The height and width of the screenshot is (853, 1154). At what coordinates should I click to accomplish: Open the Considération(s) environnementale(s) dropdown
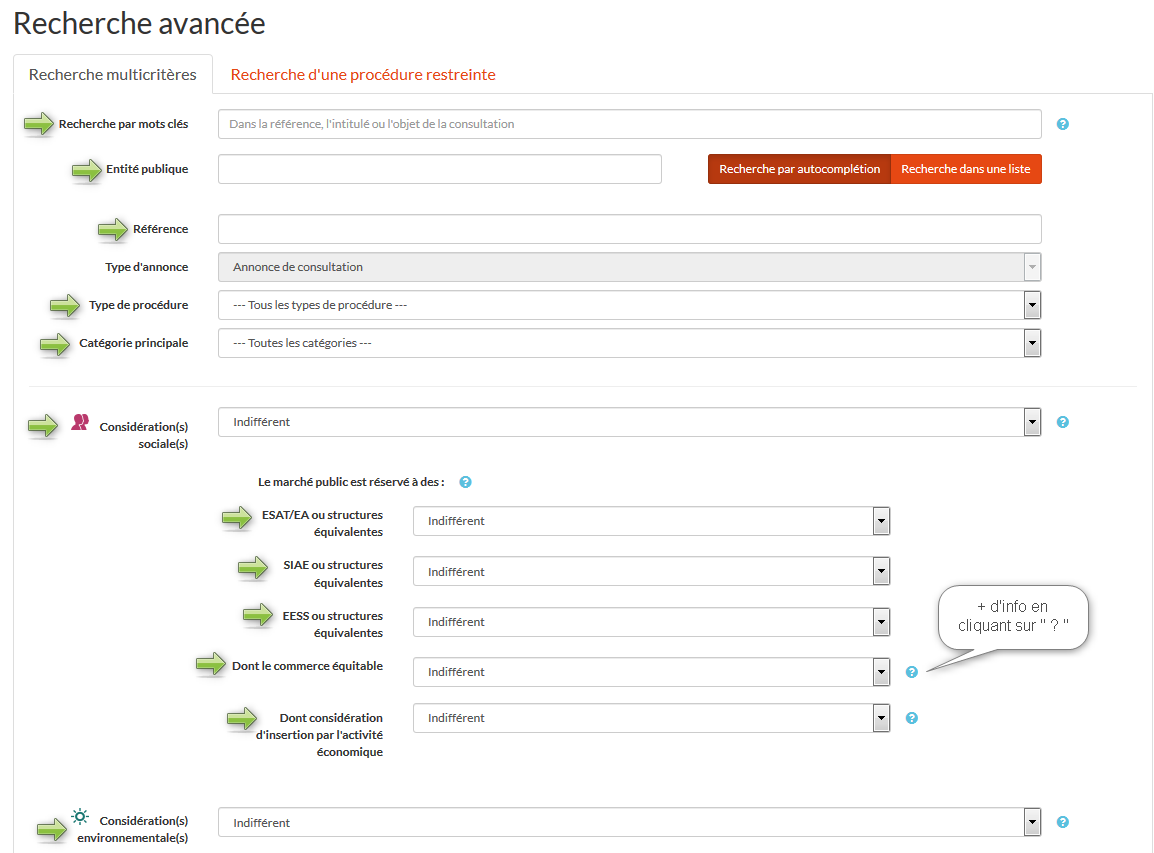point(629,822)
